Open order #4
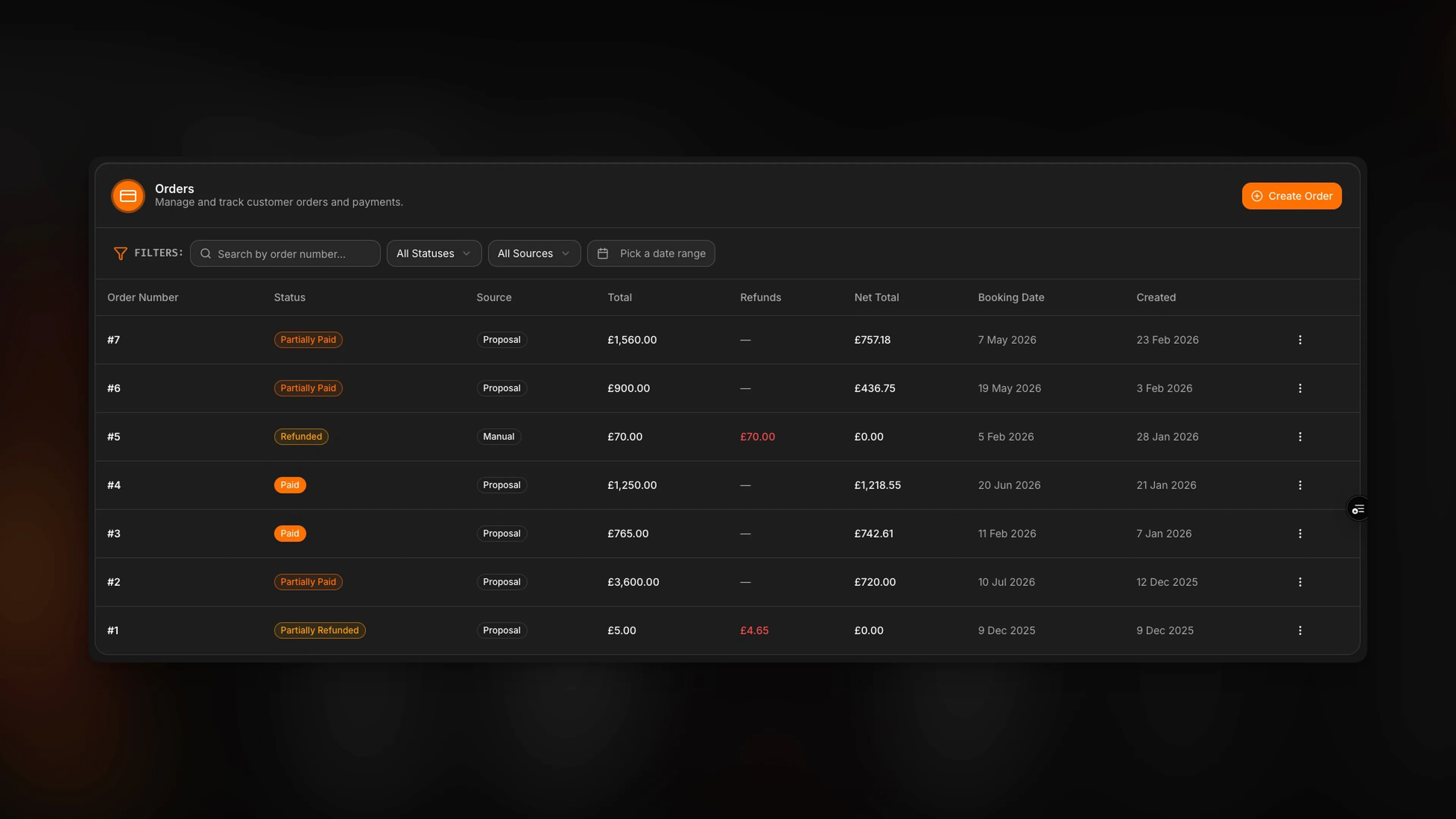This screenshot has width=1456, height=819. [114, 485]
